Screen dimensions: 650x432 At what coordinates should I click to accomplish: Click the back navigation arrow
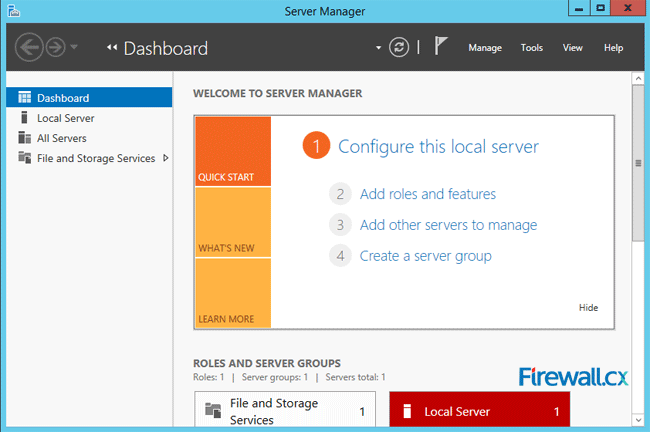tap(30, 47)
